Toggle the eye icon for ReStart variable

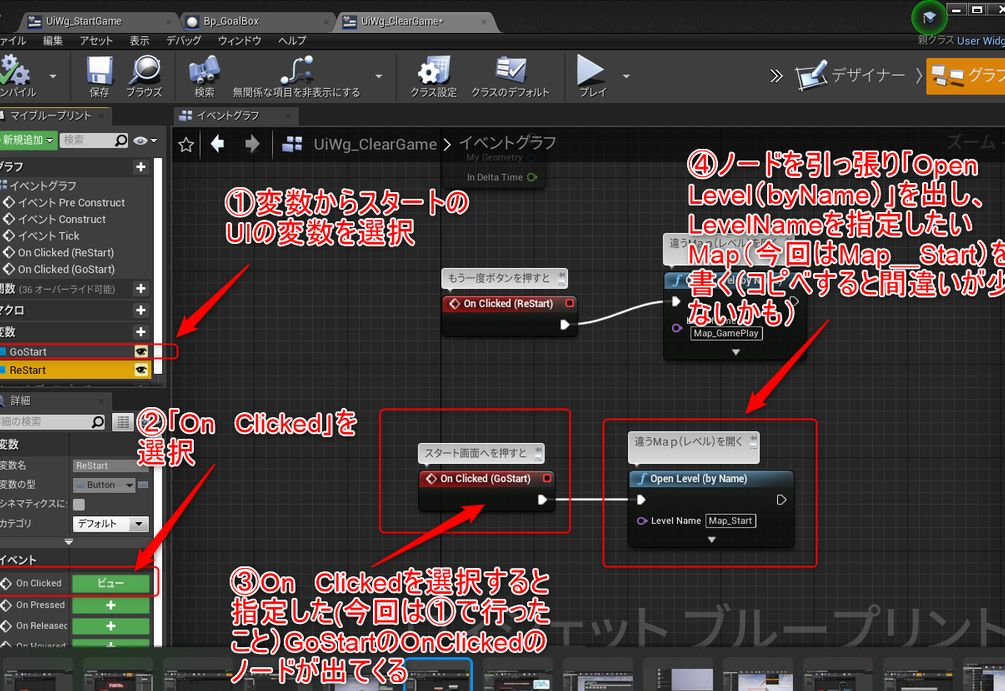pos(141,370)
